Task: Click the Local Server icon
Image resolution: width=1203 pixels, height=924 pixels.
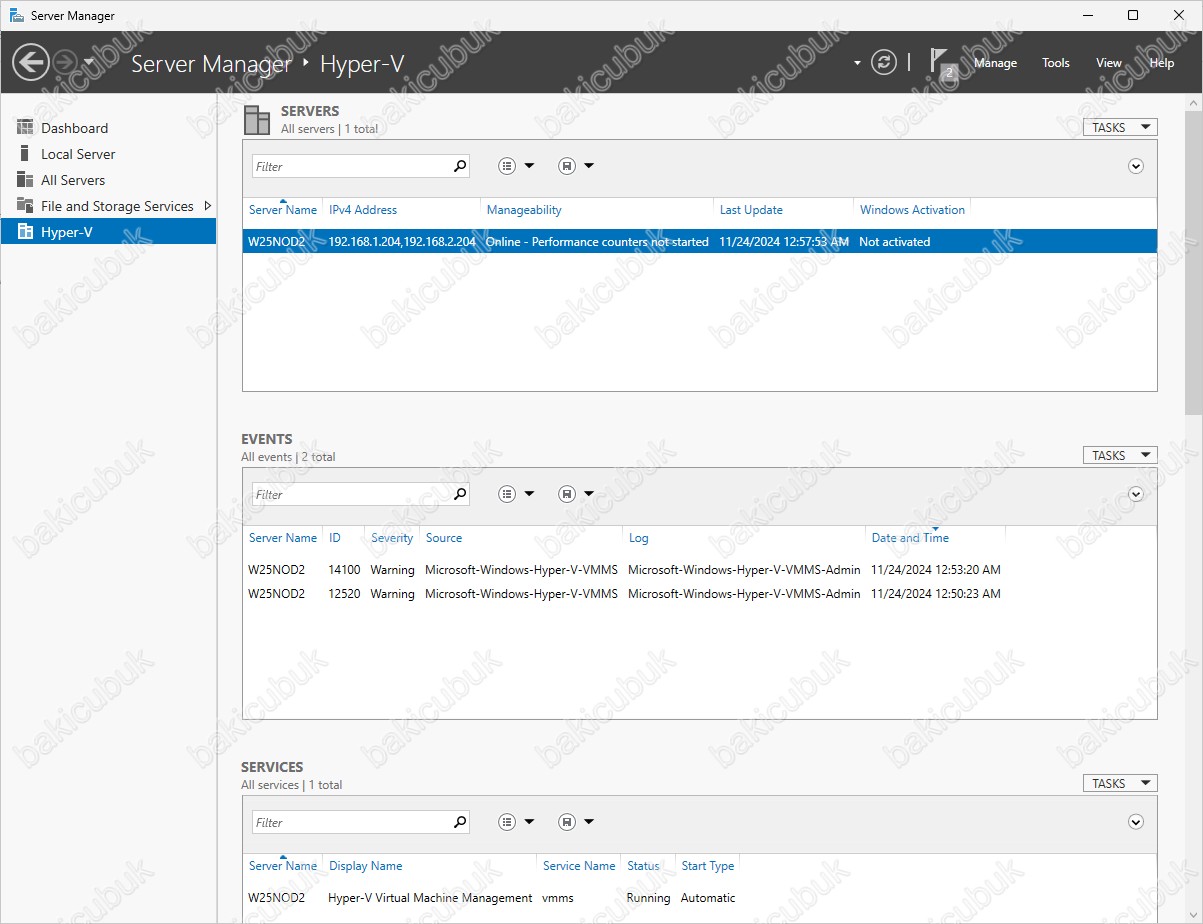Action: [x=25, y=154]
